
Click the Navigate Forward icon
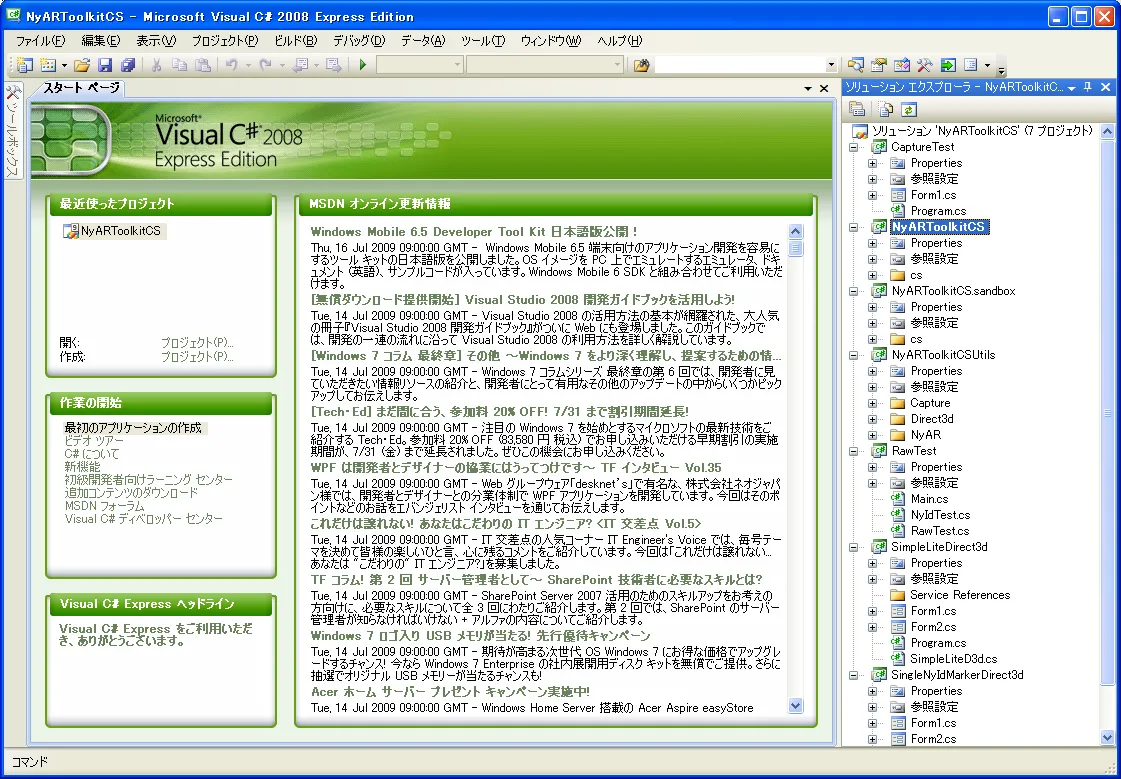334,65
